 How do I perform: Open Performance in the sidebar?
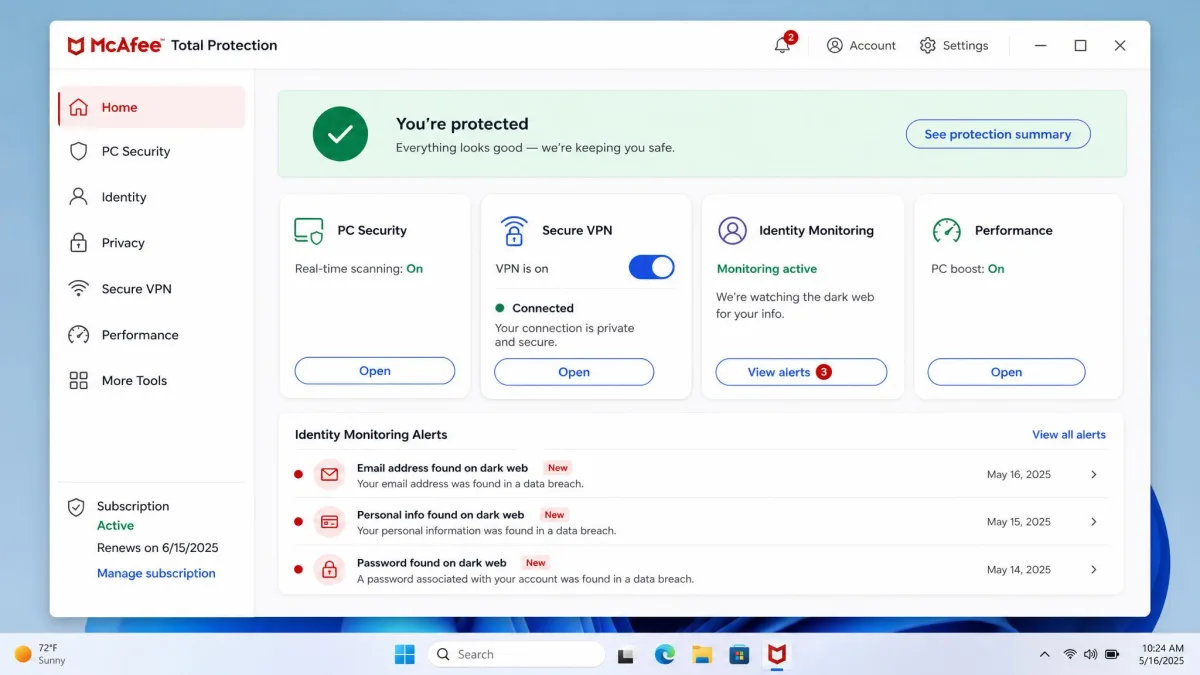151,335
